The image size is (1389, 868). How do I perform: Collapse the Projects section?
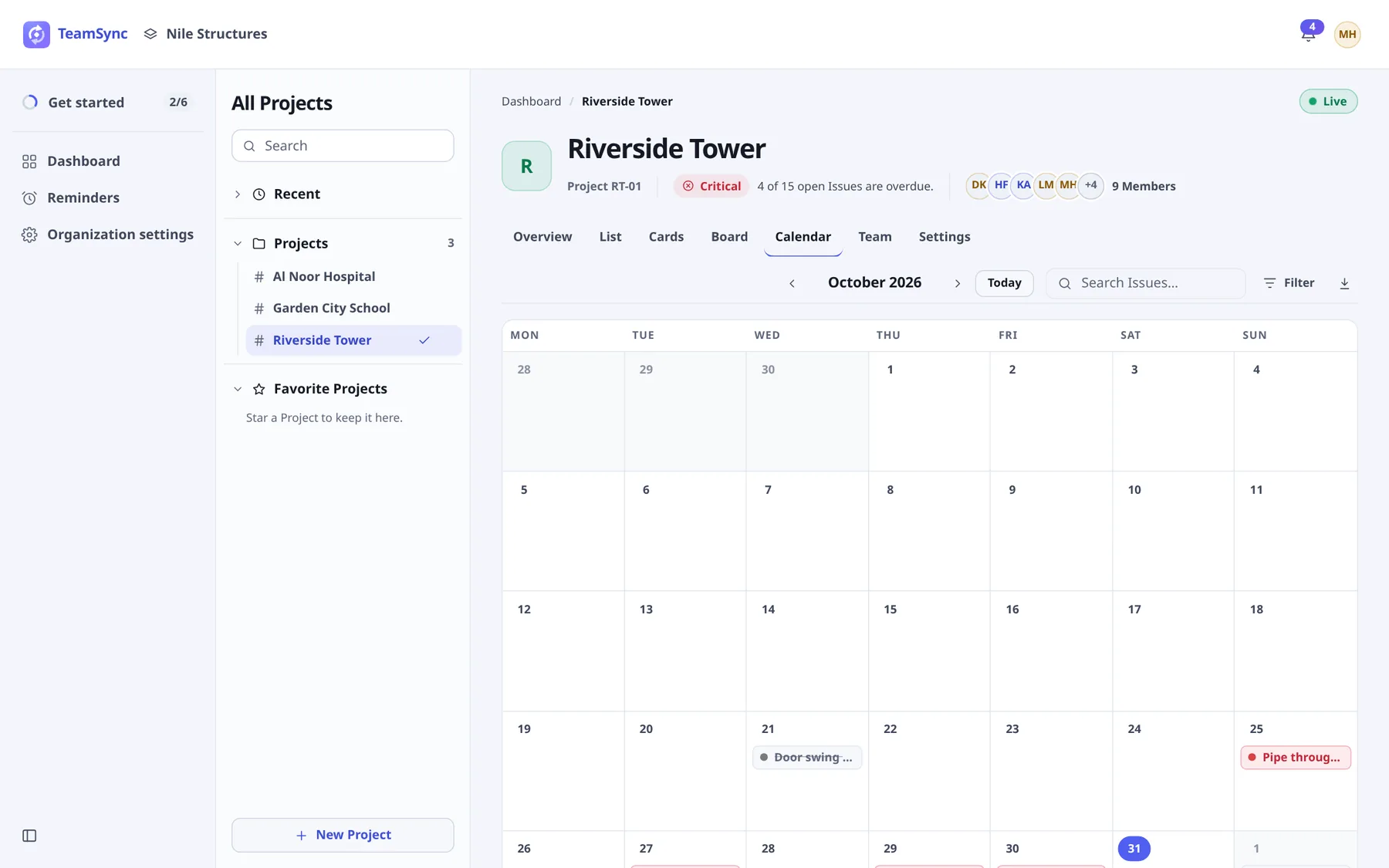click(238, 244)
